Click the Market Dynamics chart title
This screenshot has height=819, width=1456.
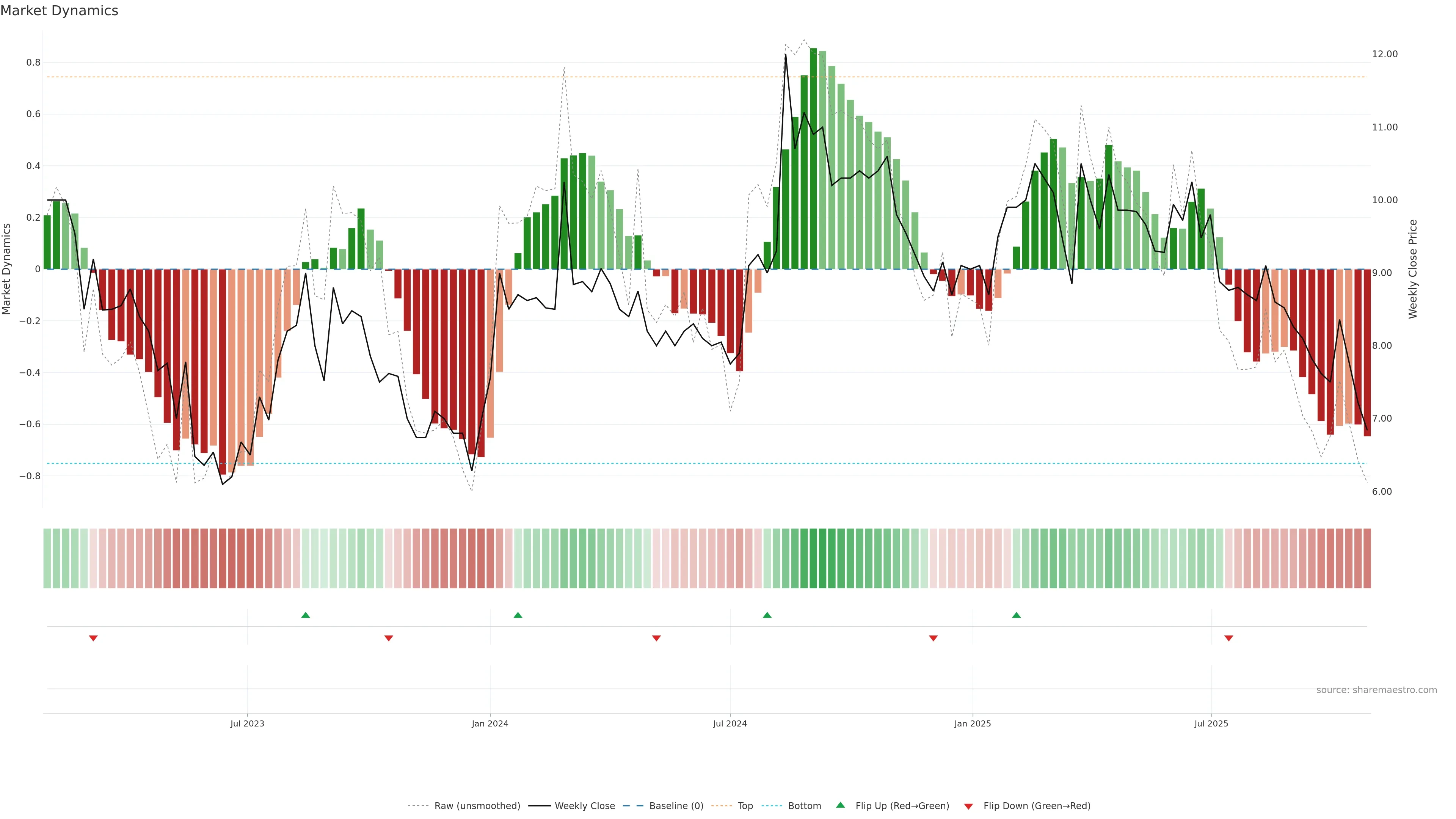60,11
